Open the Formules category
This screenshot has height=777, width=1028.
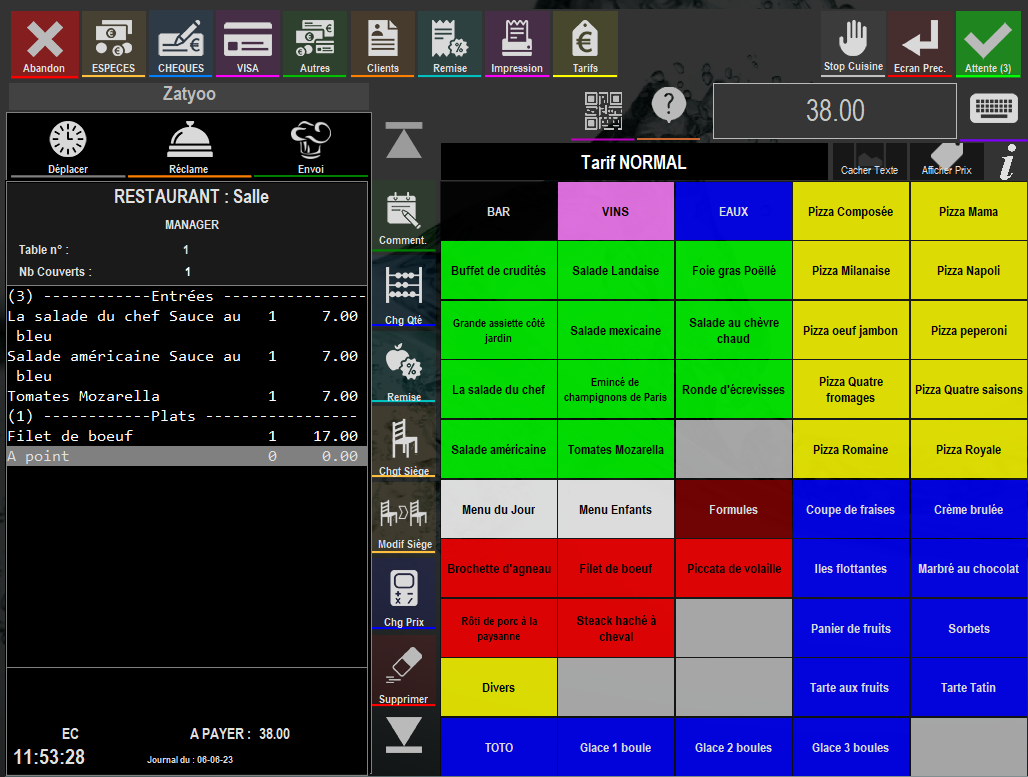coord(734,509)
